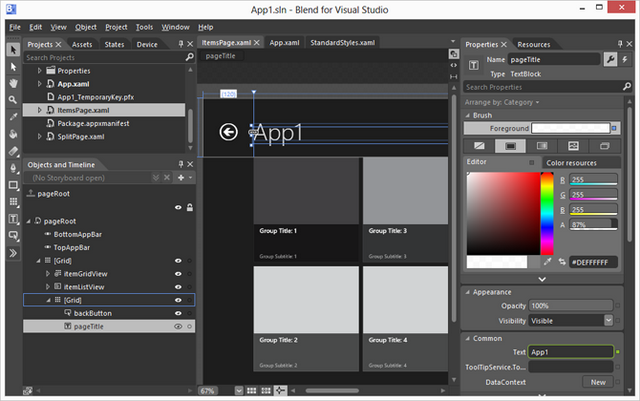Click the Text field containing App1
640x401 pixels.
(x=570, y=352)
